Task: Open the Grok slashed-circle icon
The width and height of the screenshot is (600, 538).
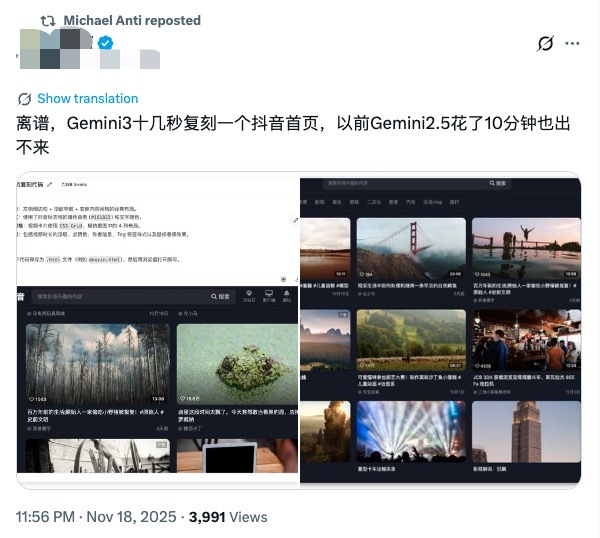Action: pyautogui.click(x=545, y=43)
